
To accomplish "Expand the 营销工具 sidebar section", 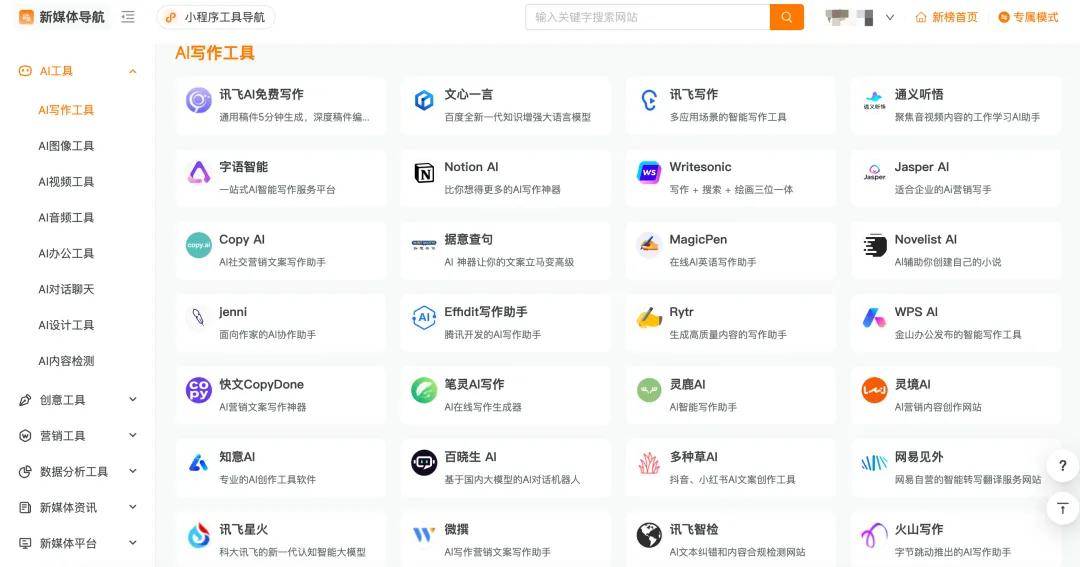I will click(133, 435).
